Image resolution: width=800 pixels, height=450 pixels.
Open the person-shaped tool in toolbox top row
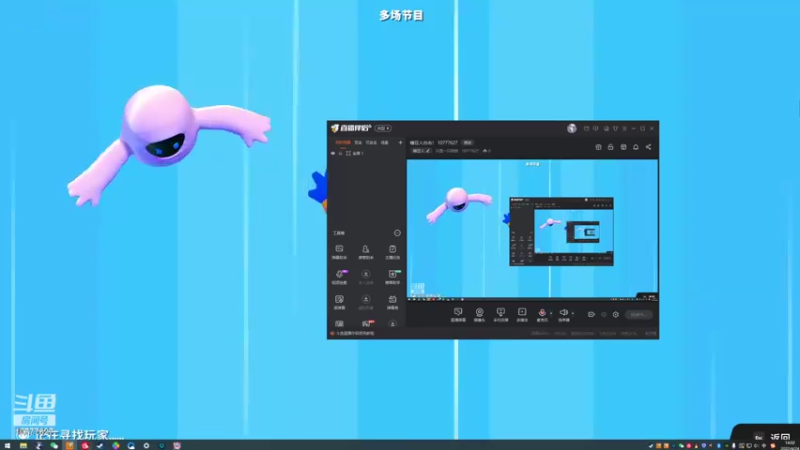[x=365, y=252]
